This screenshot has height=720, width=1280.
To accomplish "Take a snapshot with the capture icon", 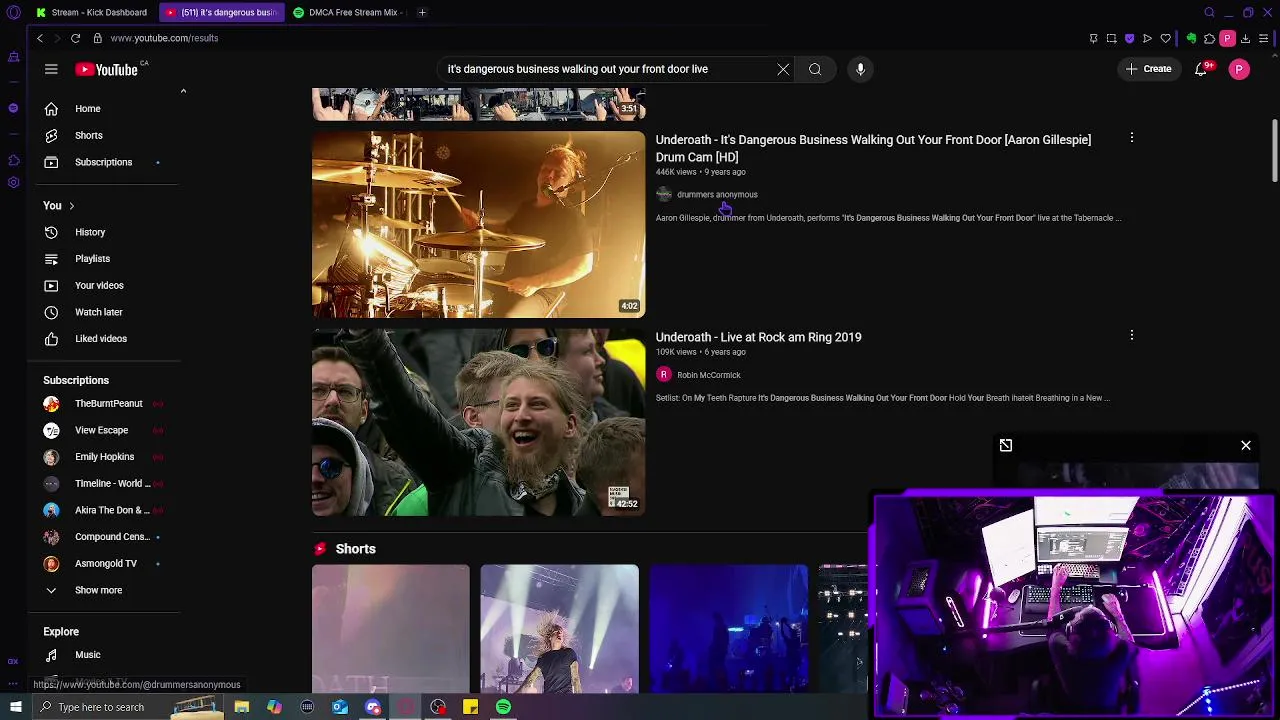I will tap(1111, 38).
